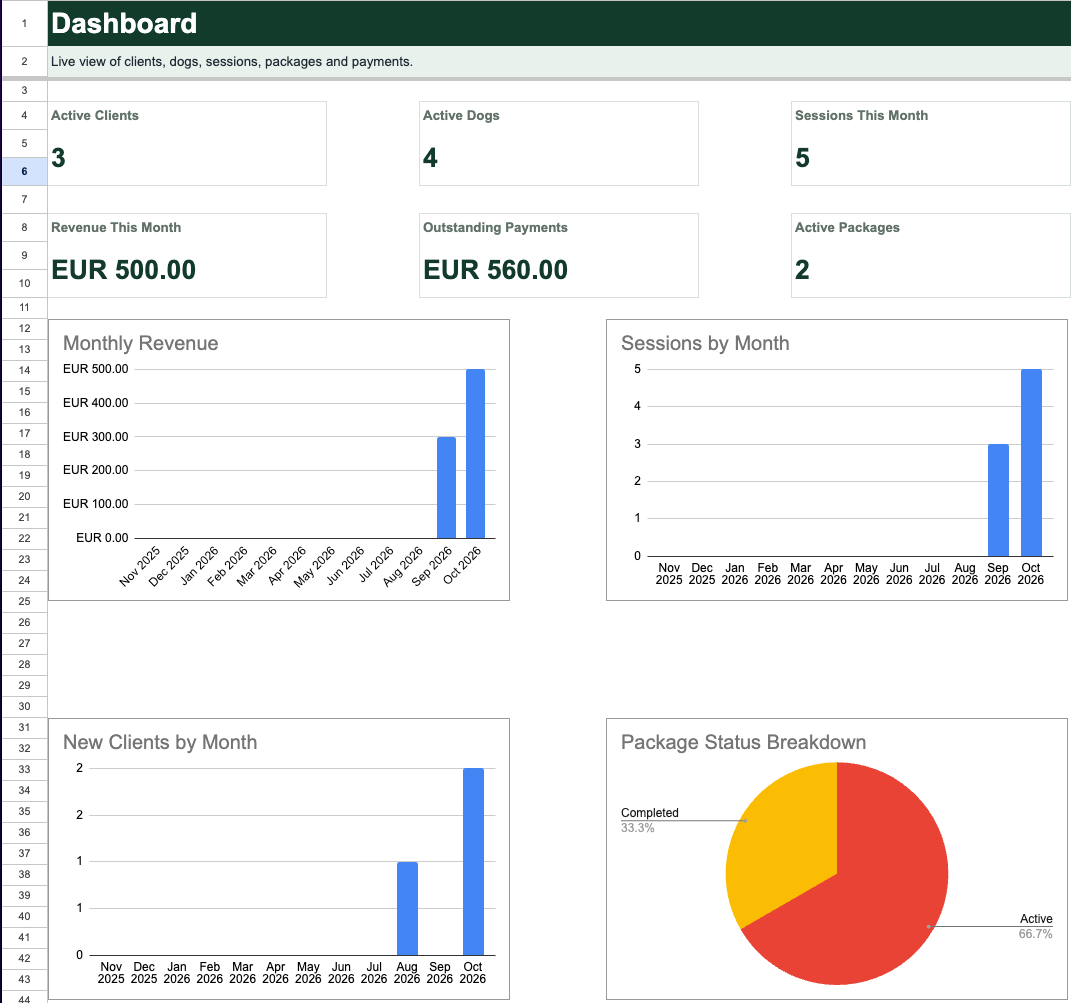Image resolution: width=1071 pixels, height=1003 pixels.
Task: Select row 1 via its row header
Action: [24, 23]
